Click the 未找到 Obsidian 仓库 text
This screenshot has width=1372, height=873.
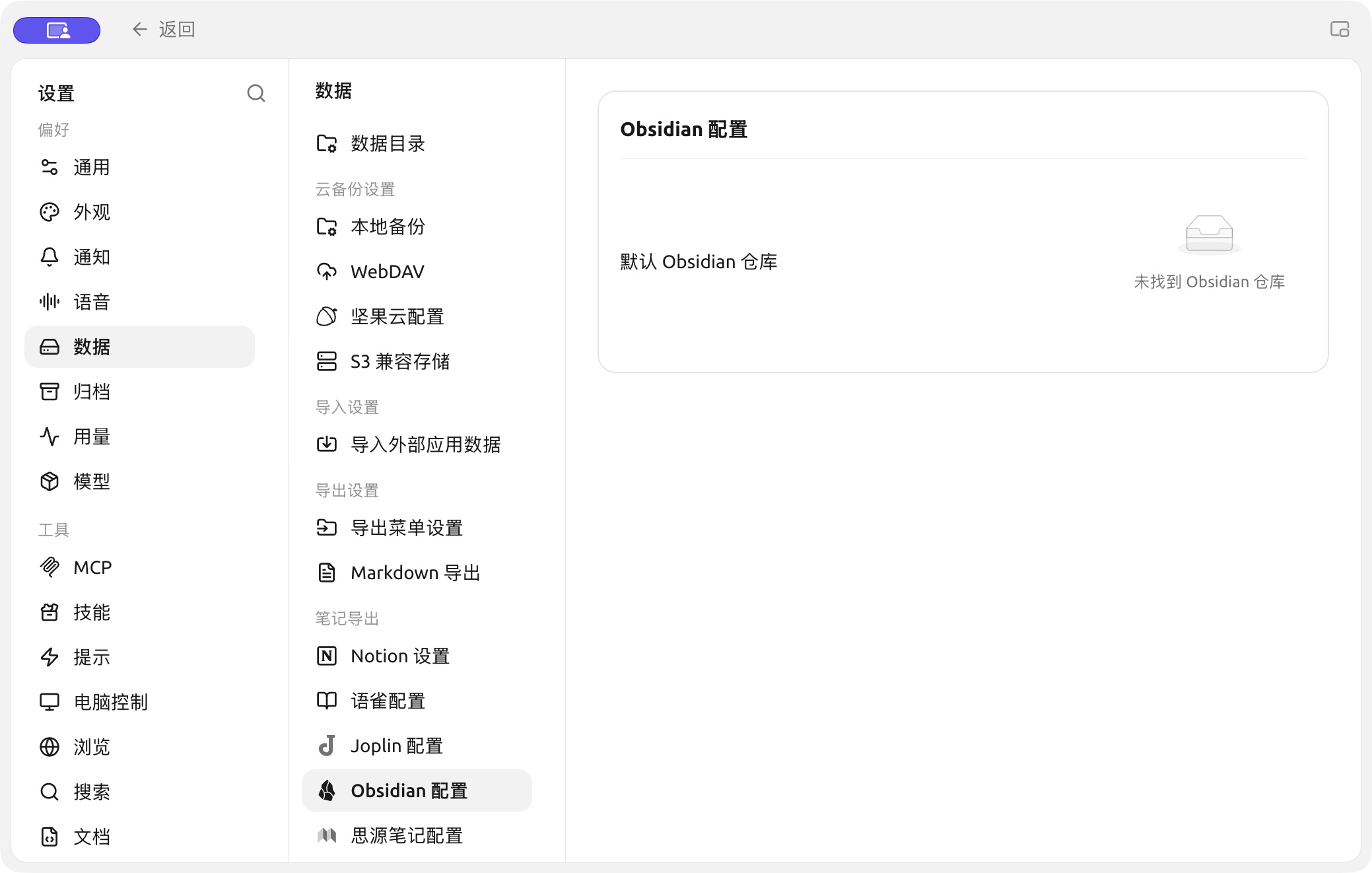click(x=1210, y=282)
